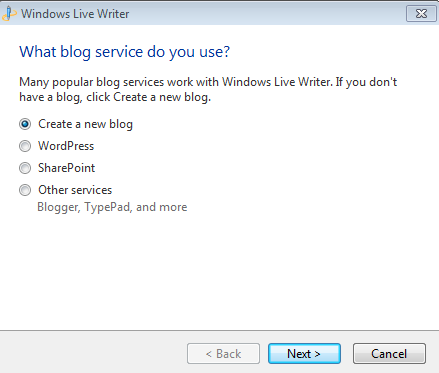This screenshot has width=439, height=373.
Task: Choose the WordPress radio button
Action: [25, 146]
